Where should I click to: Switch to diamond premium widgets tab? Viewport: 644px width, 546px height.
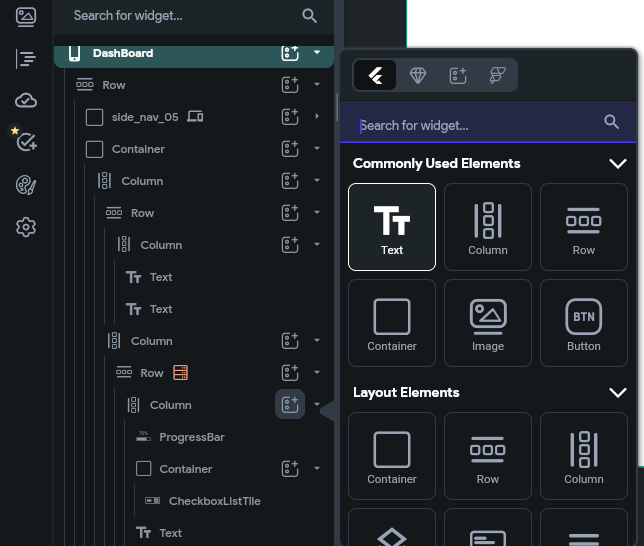[418, 75]
